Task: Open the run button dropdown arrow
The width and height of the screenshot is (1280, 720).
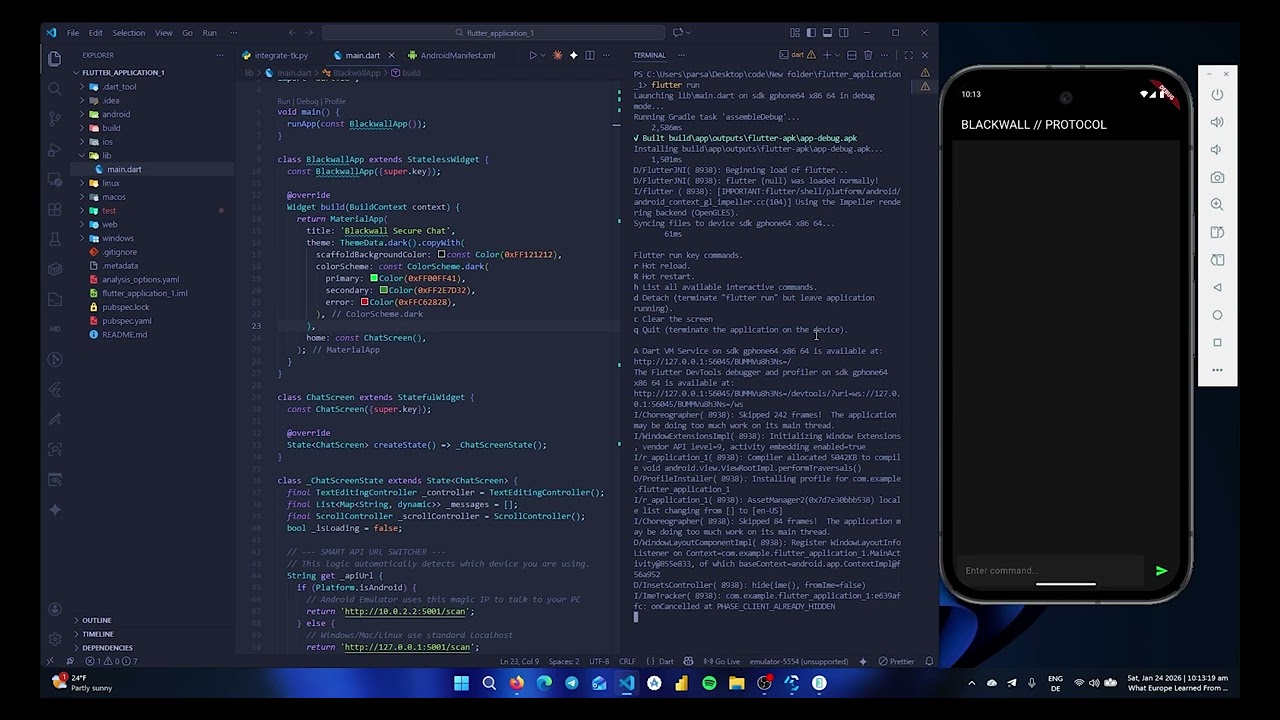Action: pos(545,55)
